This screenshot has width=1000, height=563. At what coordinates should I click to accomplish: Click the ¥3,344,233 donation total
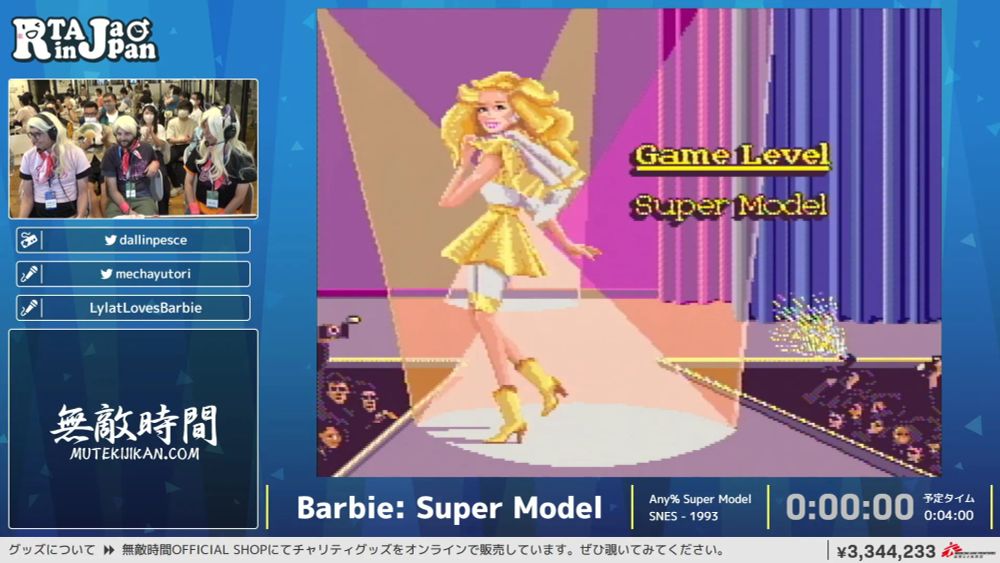pos(886,551)
